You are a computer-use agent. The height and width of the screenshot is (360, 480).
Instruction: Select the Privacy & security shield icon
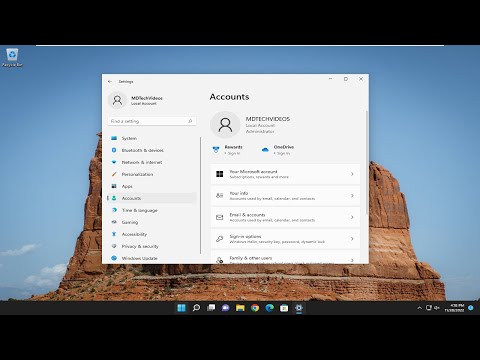pos(114,246)
